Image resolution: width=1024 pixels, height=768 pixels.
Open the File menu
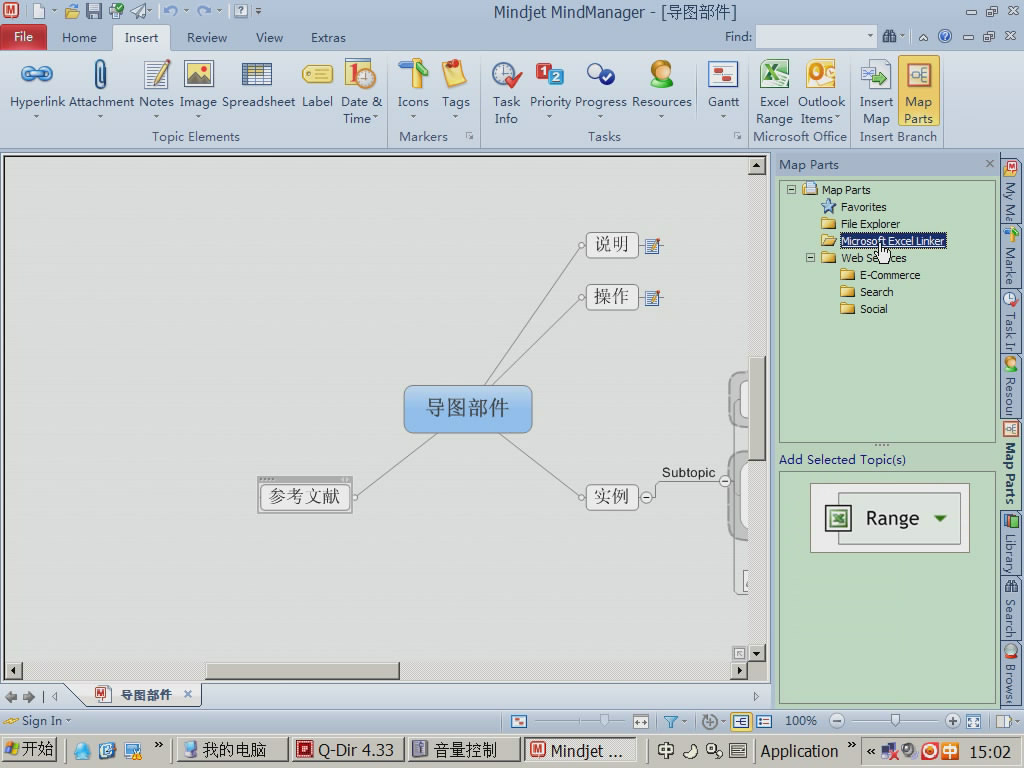(24, 37)
